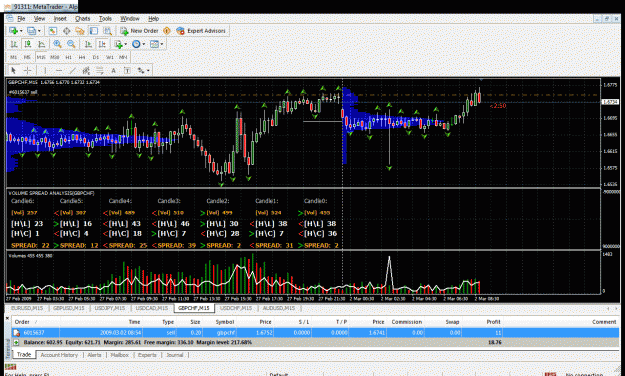Switch to the AUDUSD,M15 chart tab
Screen dimensions: 625x376
[279, 308]
